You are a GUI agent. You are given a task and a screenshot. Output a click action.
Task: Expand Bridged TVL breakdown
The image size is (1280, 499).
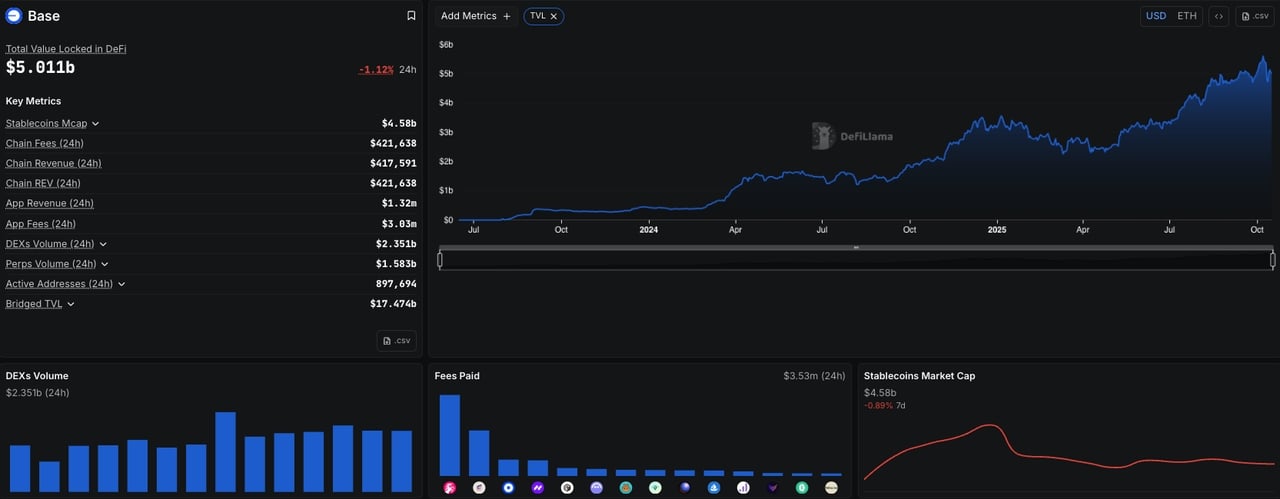[x=70, y=304]
